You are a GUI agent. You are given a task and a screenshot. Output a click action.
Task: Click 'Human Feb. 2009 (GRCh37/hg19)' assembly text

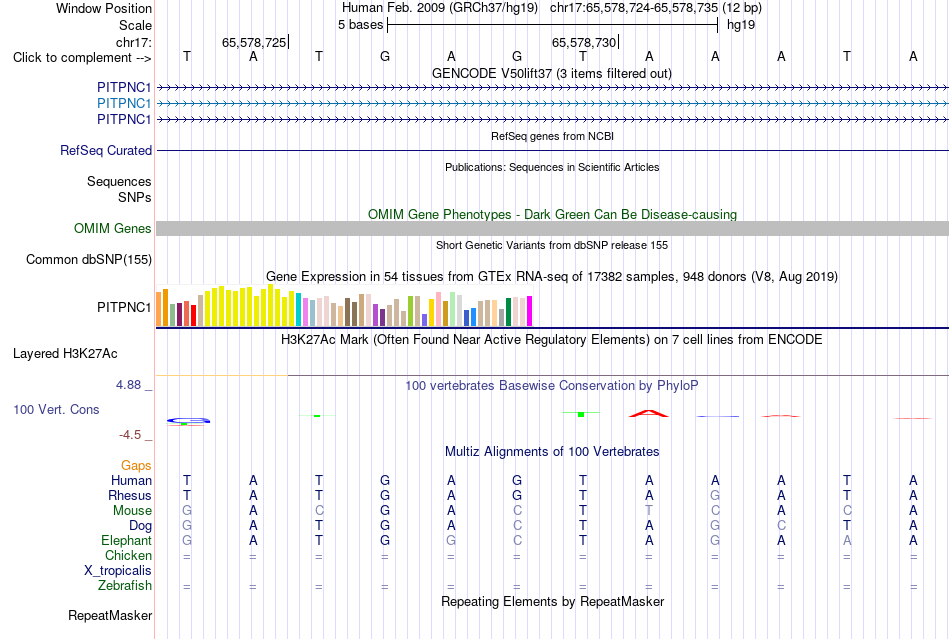click(440, 8)
